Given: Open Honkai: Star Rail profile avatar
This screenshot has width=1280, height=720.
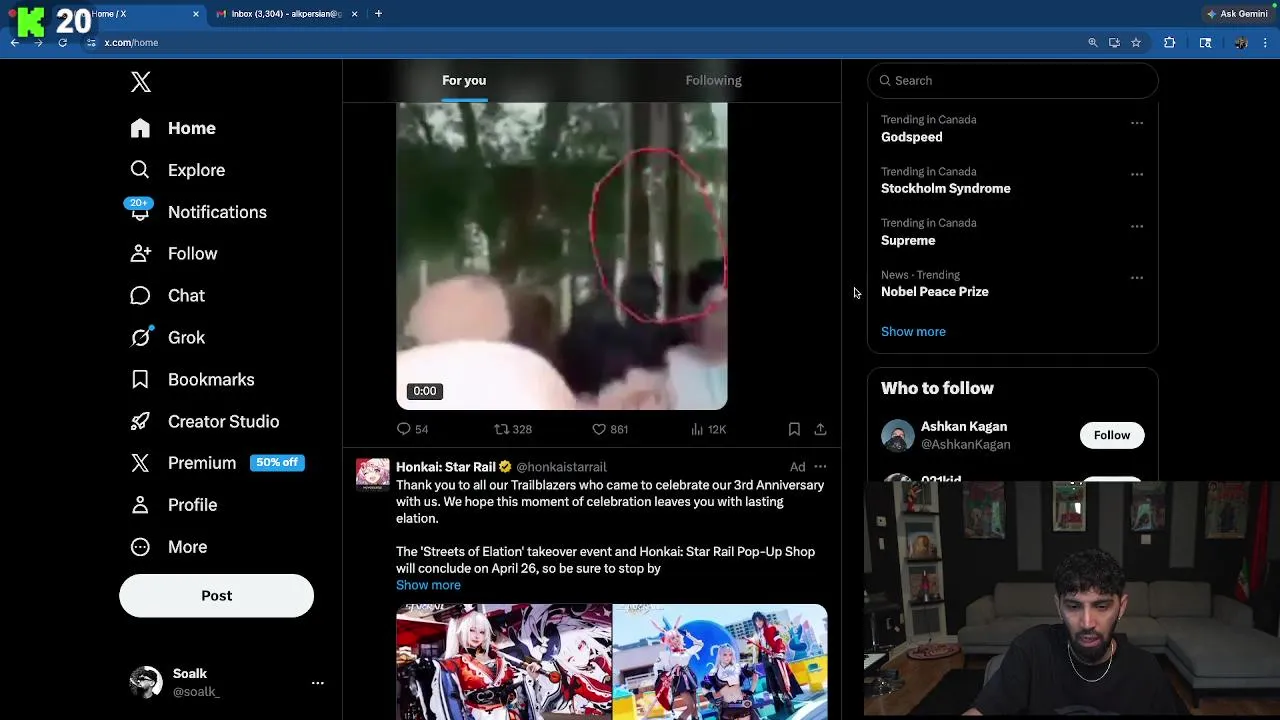Looking at the screenshot, I should [x=373, y=474].
